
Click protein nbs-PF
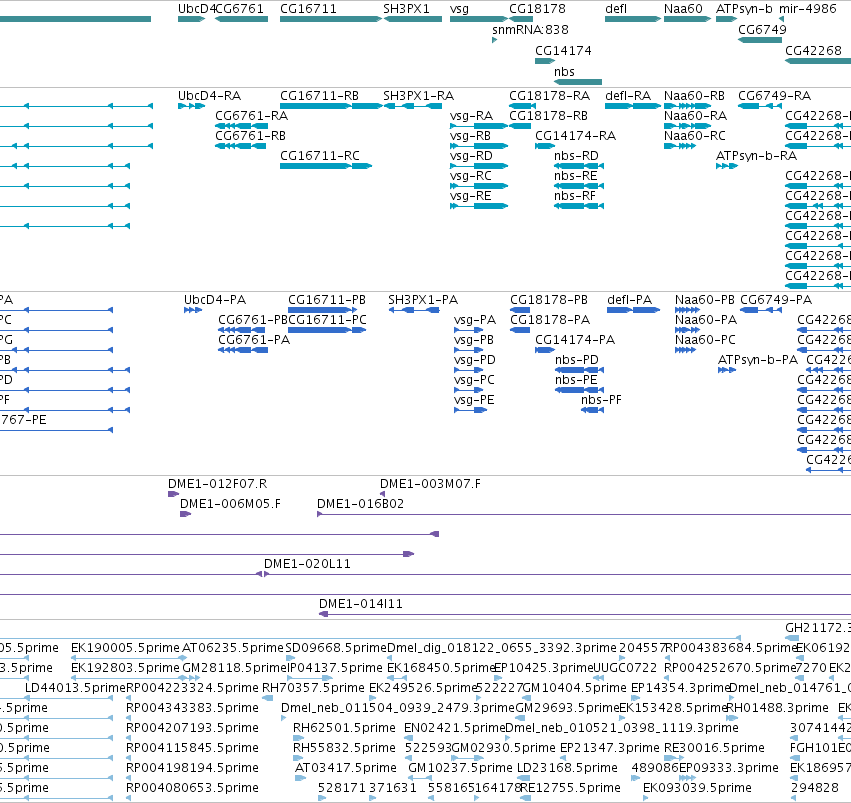coord(601,400)
